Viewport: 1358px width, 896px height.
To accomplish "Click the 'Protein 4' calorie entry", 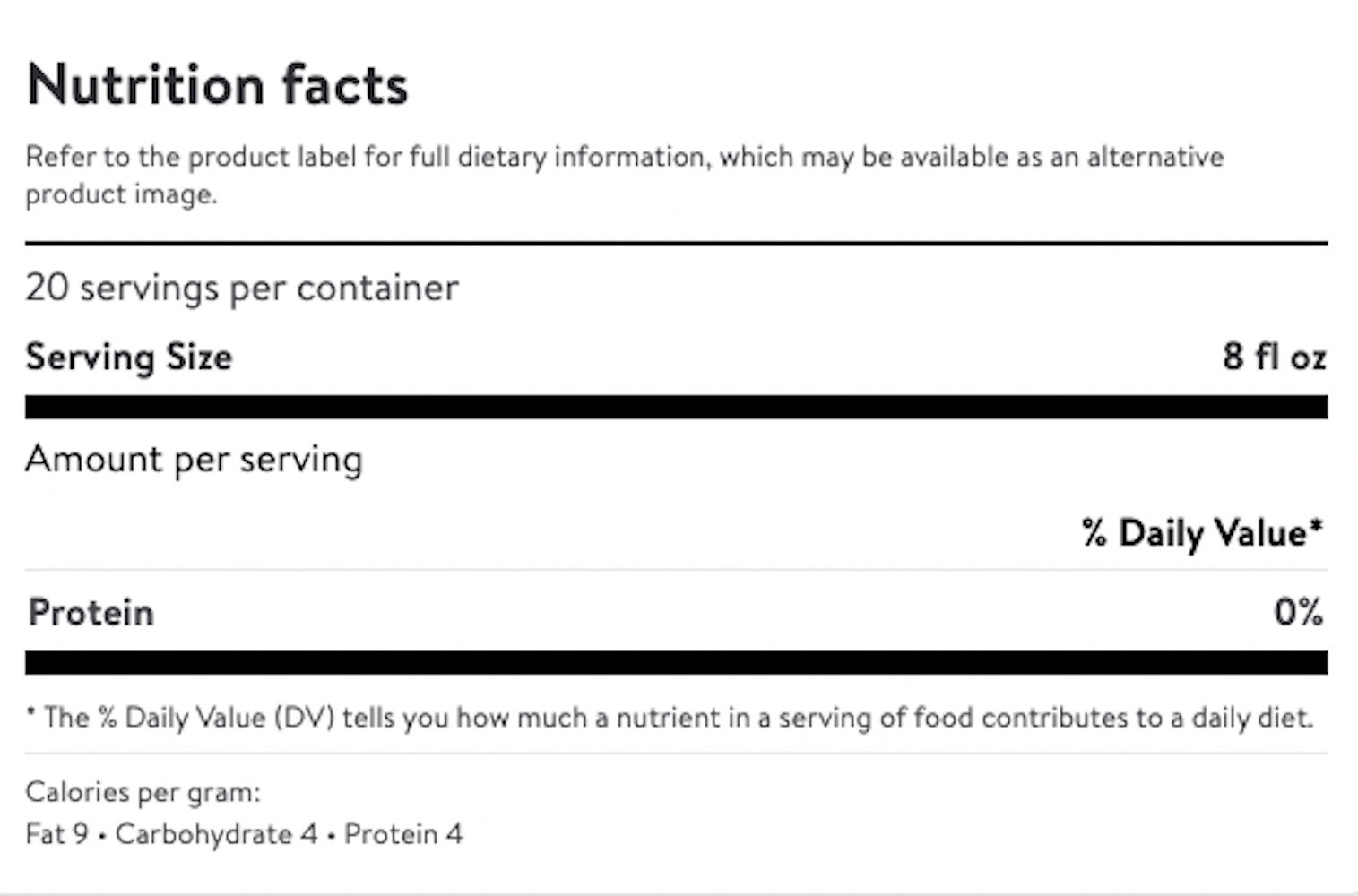I will coord(403,834).
